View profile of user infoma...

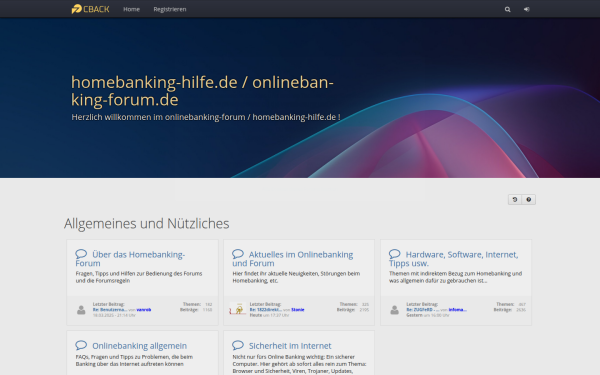point(458,310)
